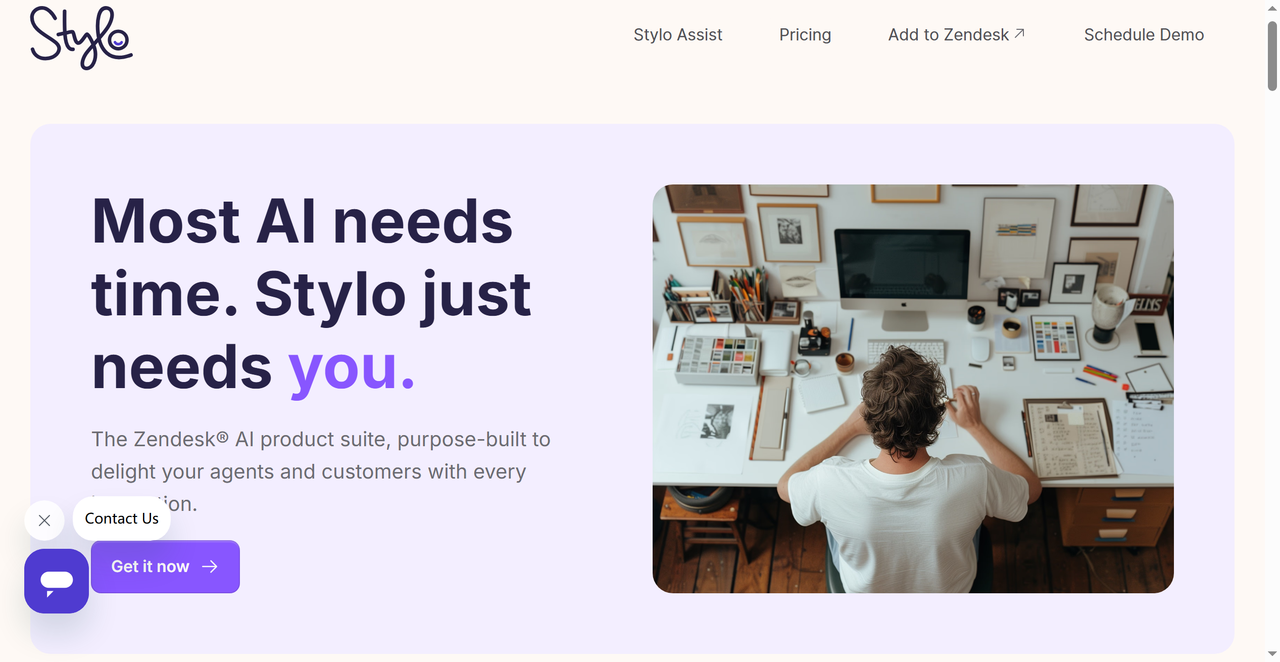The width and height of the screenshot is (1280, 662).
Task: Click the headline 'Most AI needs'
Action: 302,220
